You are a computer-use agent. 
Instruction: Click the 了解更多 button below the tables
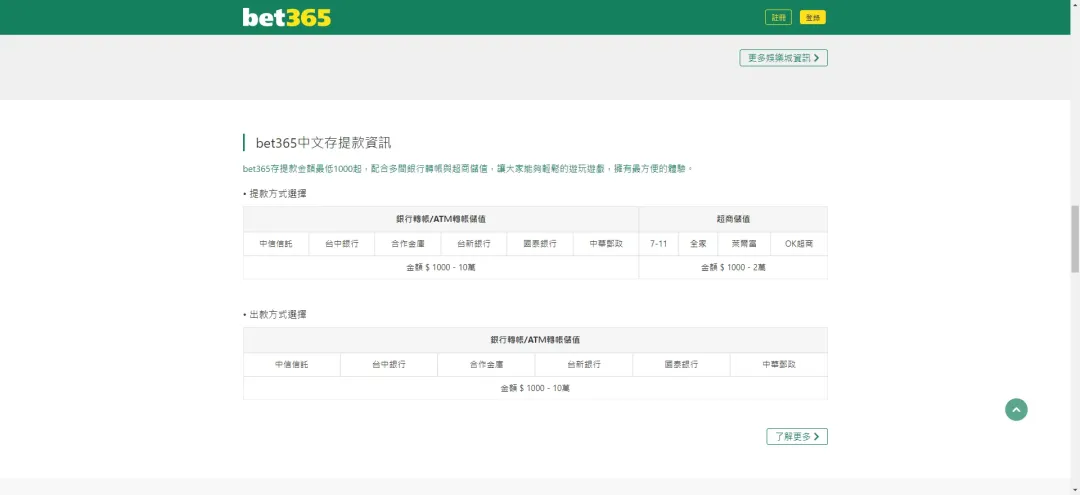click(797, 436)
